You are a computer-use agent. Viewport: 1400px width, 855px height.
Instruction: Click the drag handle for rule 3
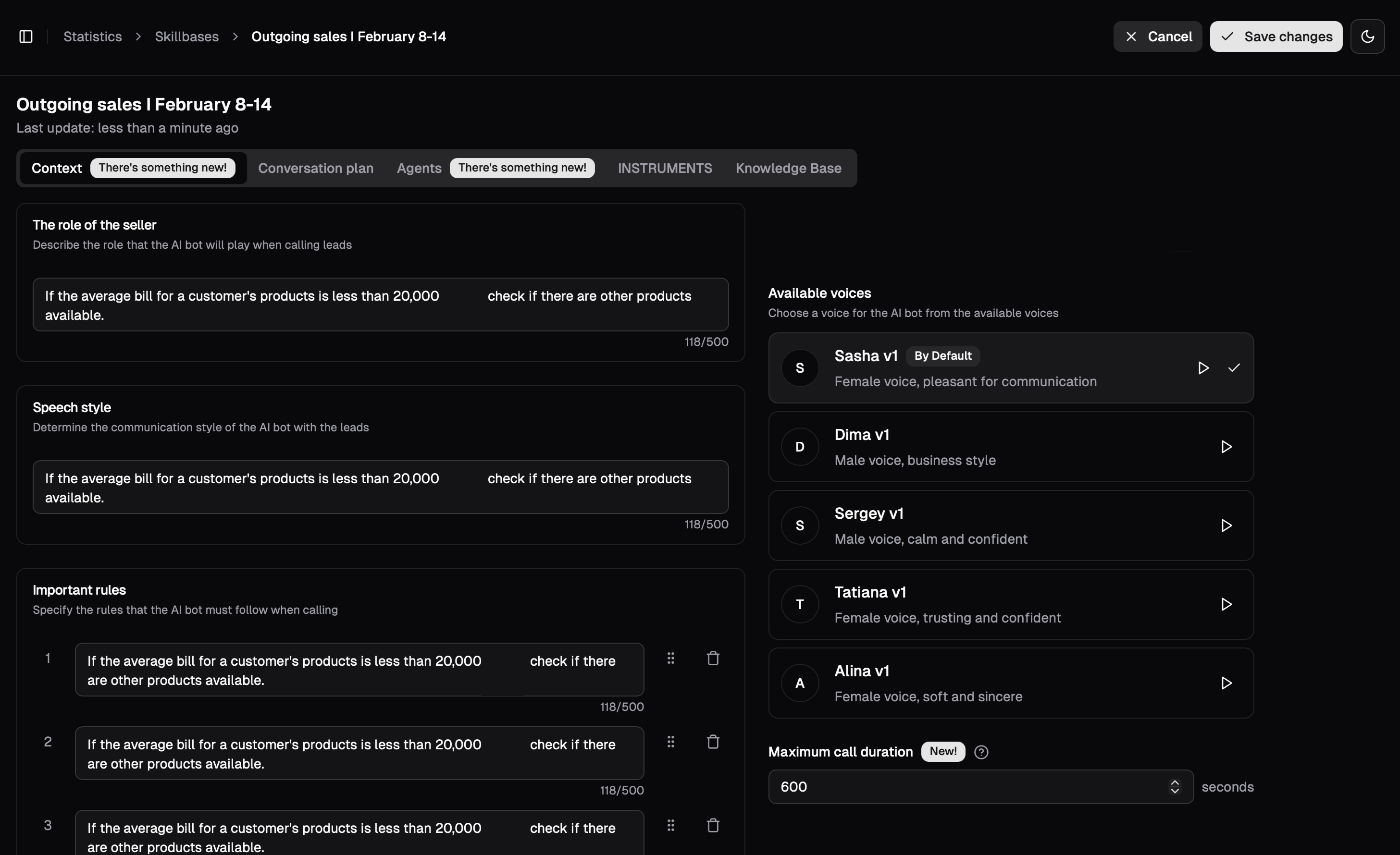click(x=670, y=825)
